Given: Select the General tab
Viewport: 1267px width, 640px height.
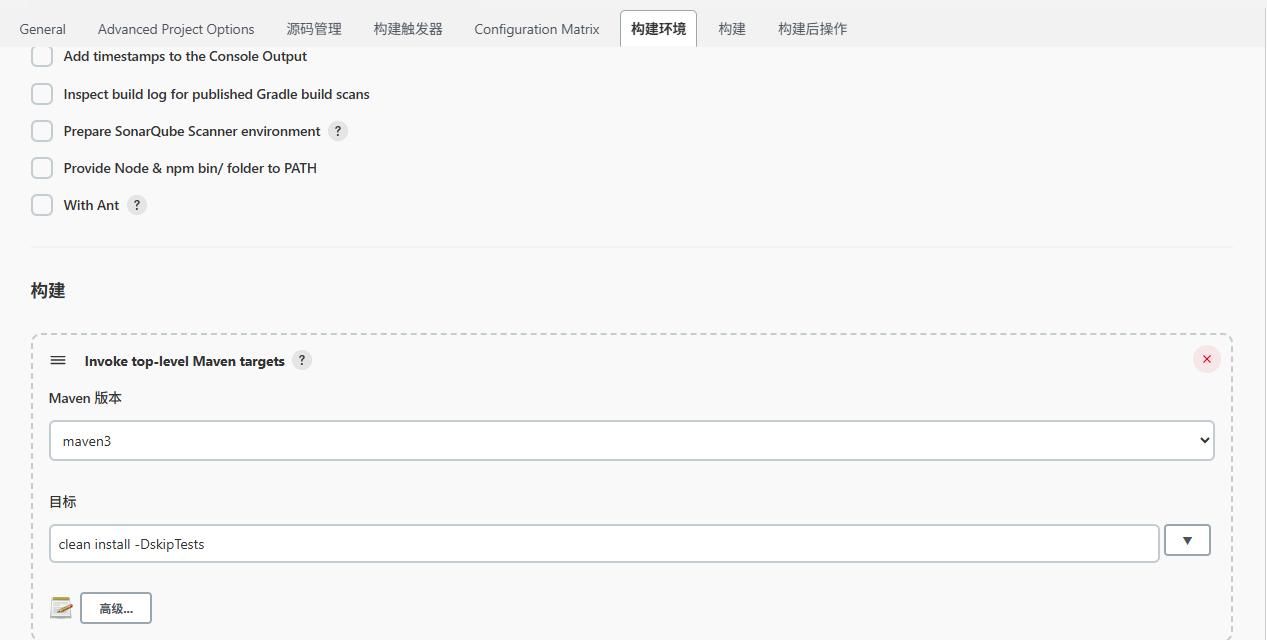Looking at the screenshot, I should point(42,28).
